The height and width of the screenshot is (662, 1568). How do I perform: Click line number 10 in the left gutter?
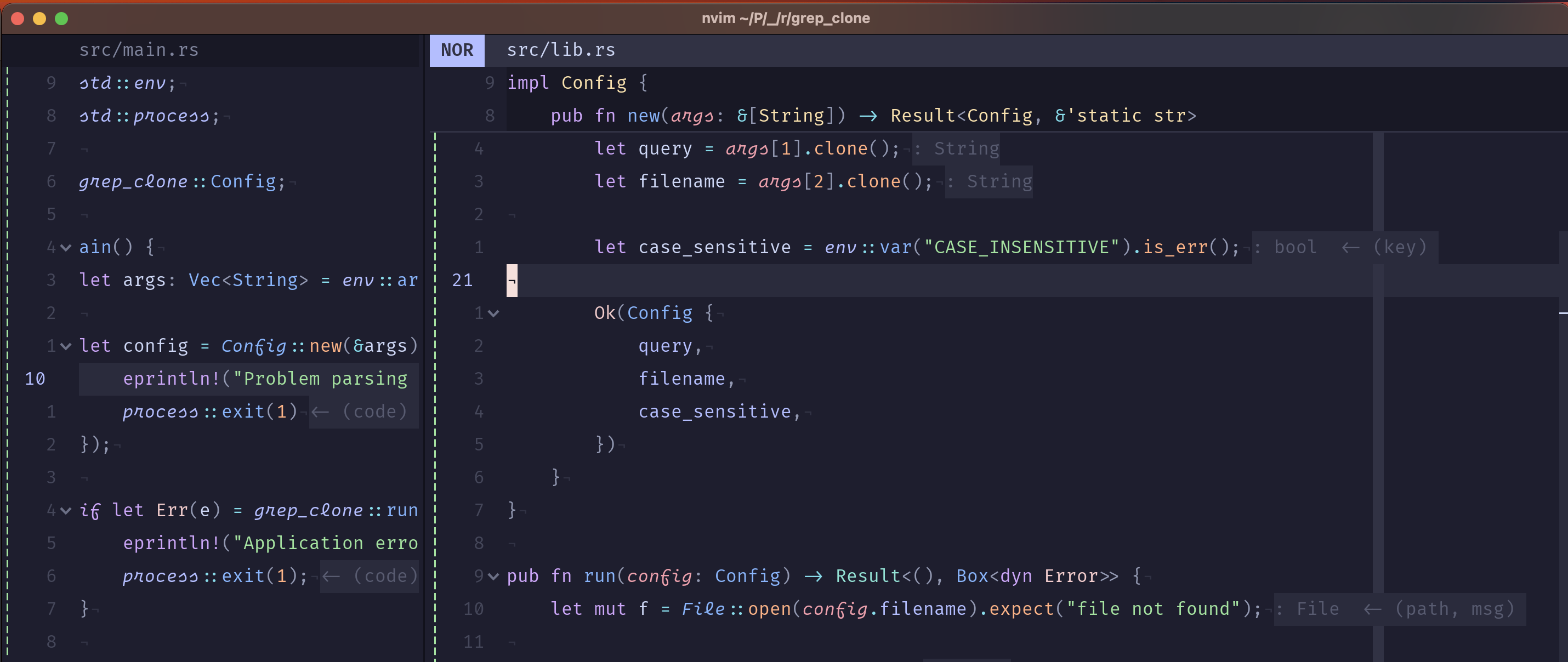(x=35, y=379)
